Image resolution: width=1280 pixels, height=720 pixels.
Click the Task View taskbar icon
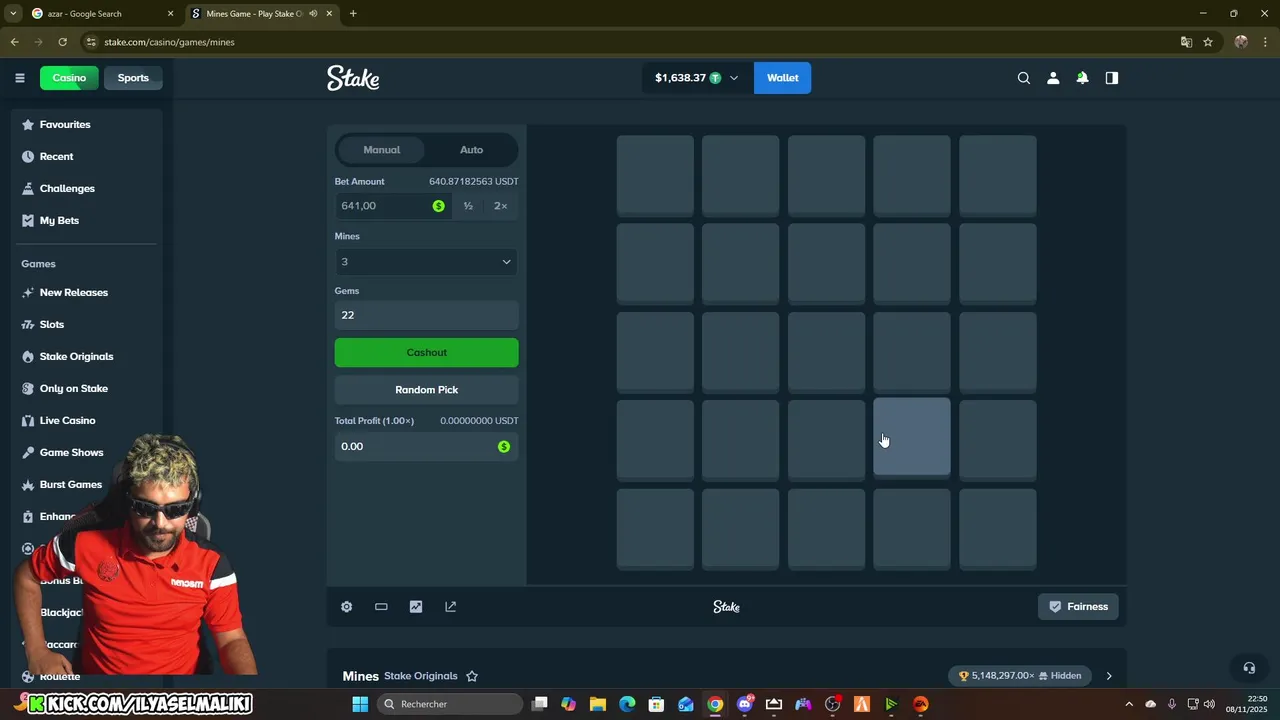click(x=539, y=704)
